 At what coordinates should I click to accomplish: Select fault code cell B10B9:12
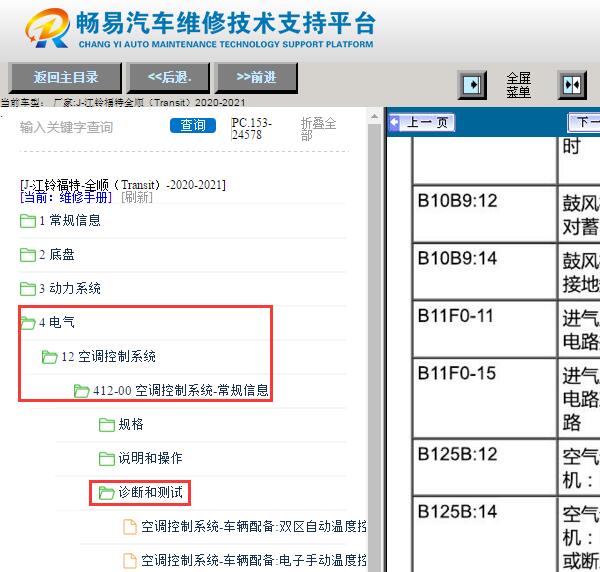point(484,214)
